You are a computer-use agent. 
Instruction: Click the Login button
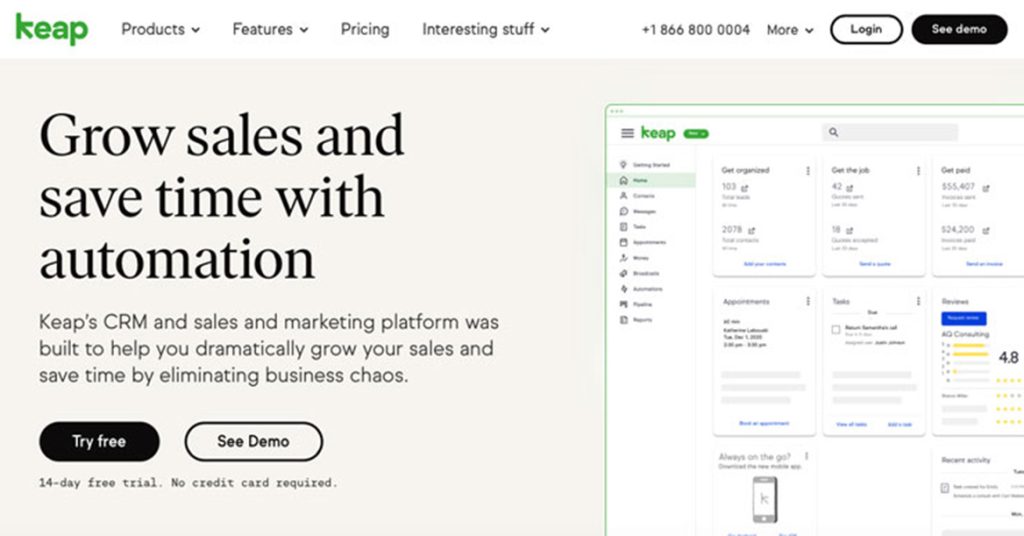click(x=867, y=29)
